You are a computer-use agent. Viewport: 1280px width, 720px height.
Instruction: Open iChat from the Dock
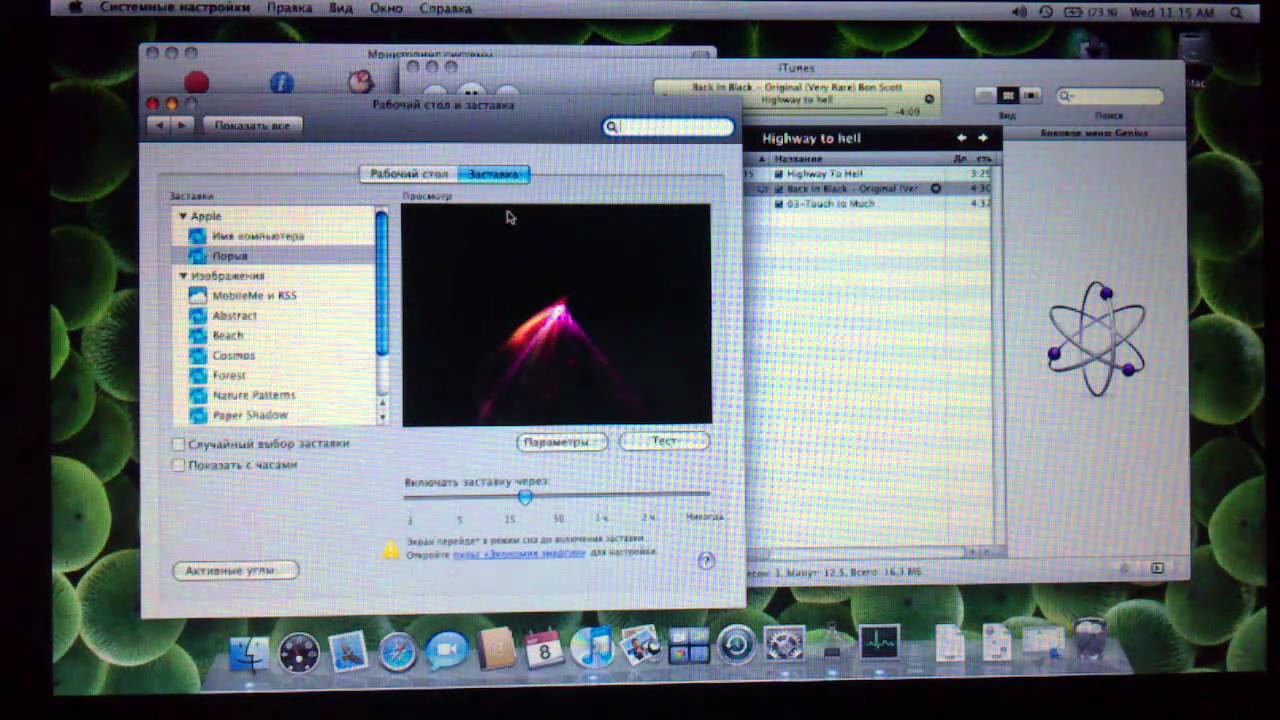447,651
